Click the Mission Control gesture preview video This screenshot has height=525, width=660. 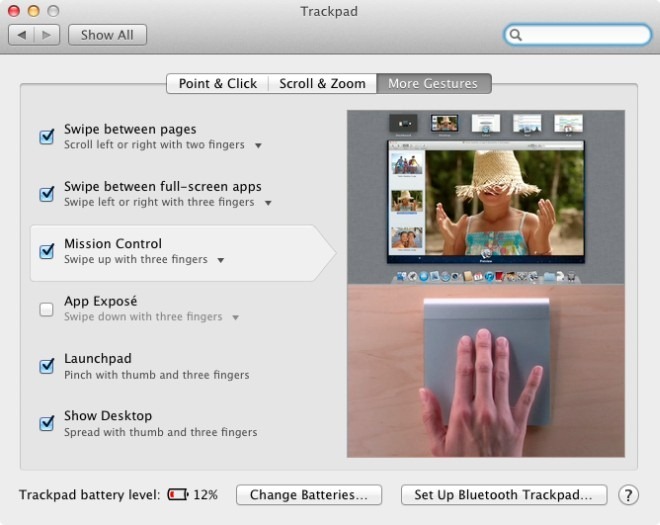coord(486,197)
